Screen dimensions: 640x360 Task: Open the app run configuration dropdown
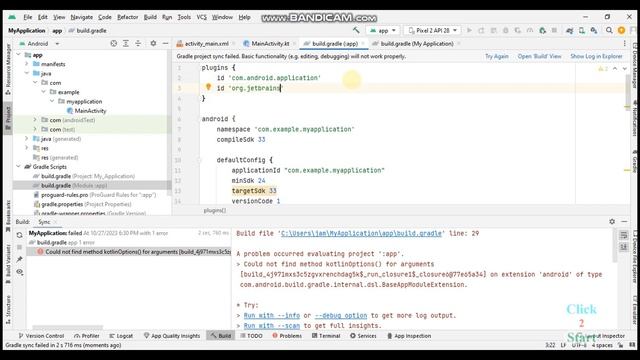pyautogui.click(x=382, y=30)
